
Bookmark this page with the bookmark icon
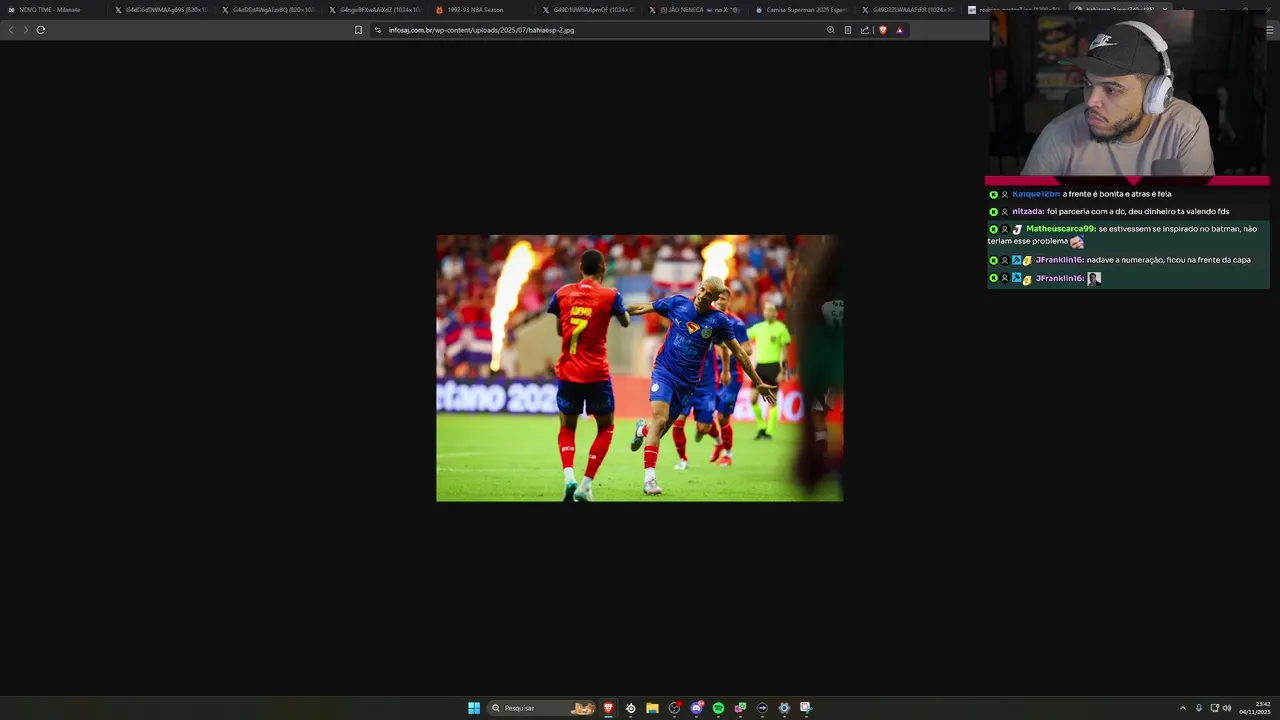click(x=358, y=30)
